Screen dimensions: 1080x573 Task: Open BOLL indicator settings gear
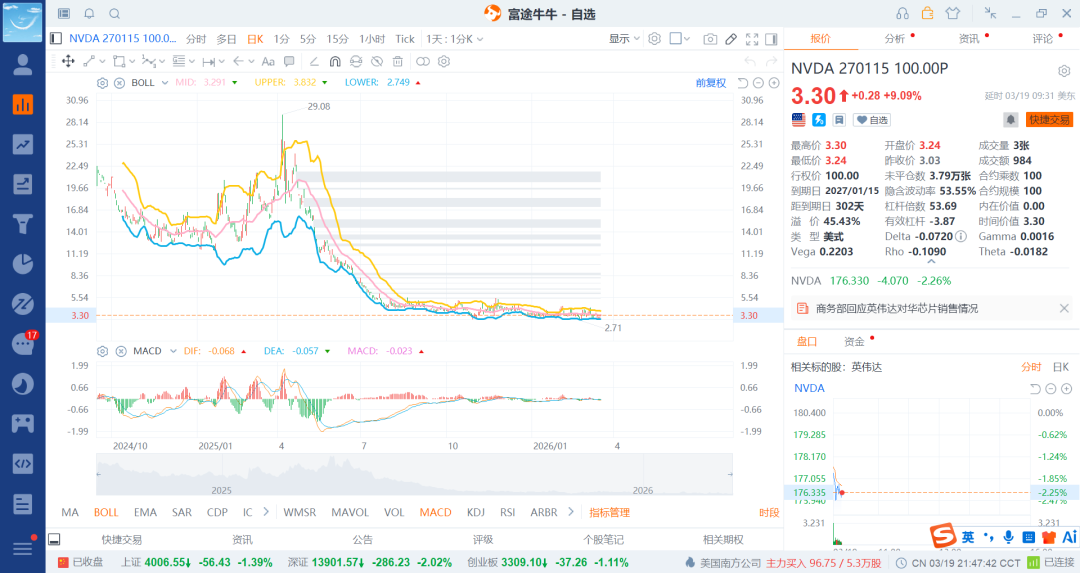(103, 83)
